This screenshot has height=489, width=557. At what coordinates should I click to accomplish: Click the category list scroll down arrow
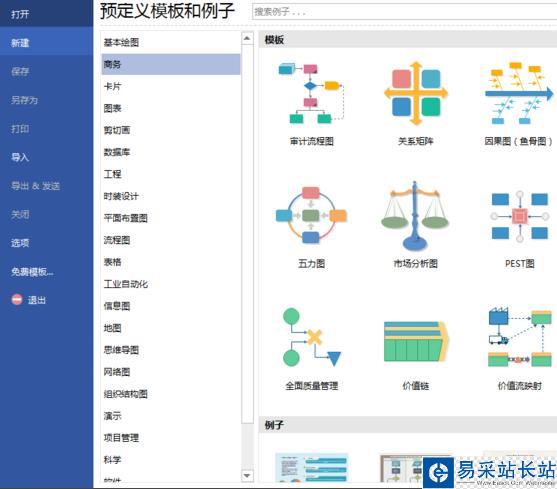coord(247,475)
